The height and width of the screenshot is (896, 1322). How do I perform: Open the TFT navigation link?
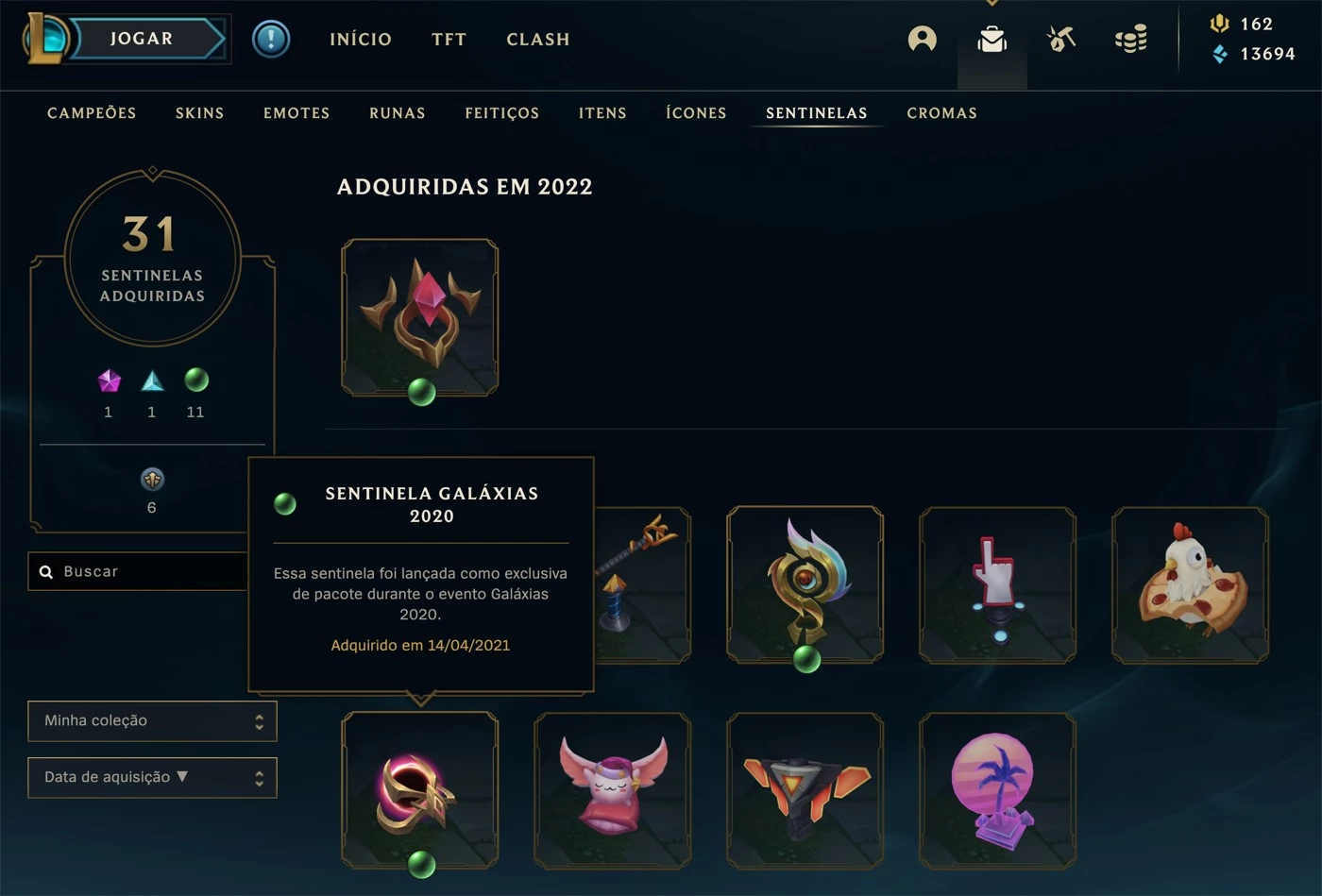pos(449,40)
